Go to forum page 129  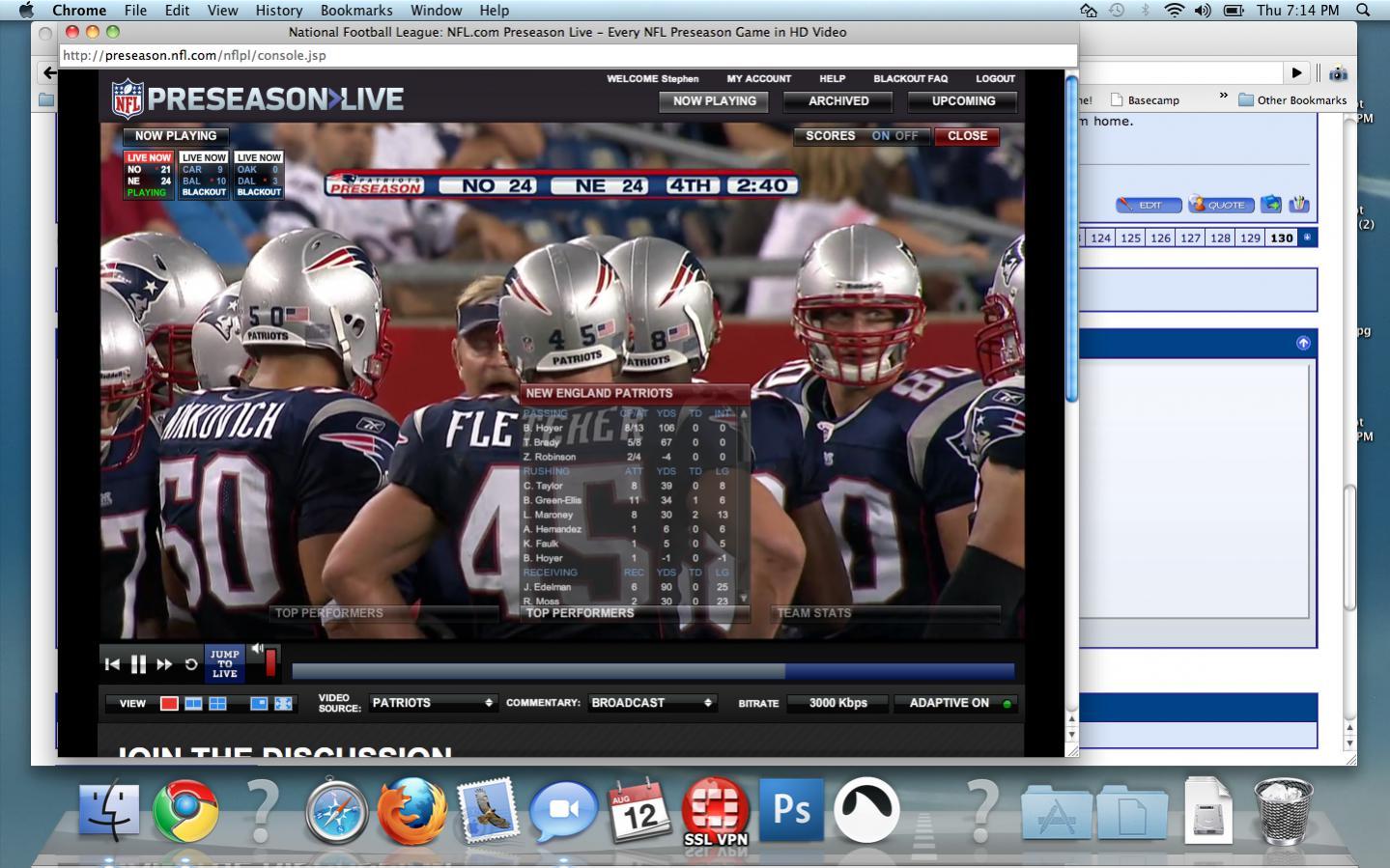pyautogui.click(x=1250, y=238)
